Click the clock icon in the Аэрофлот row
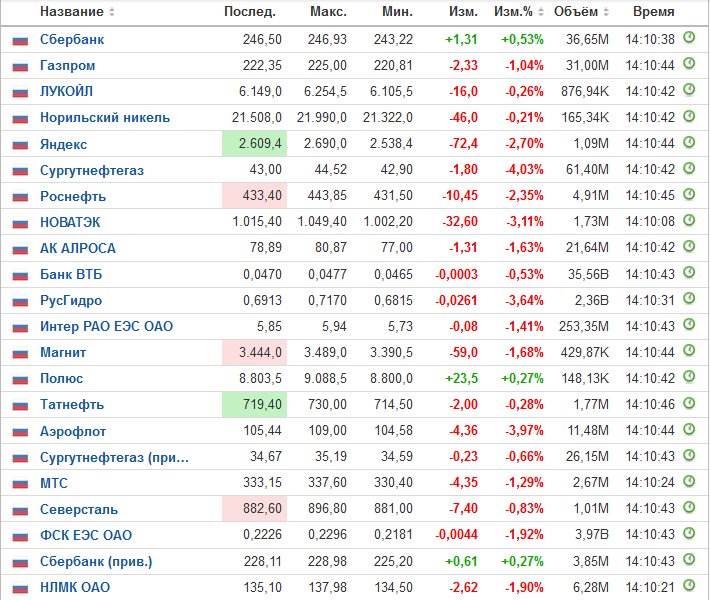The height and width of the screenshot is (600, 710). coord(689,429)
